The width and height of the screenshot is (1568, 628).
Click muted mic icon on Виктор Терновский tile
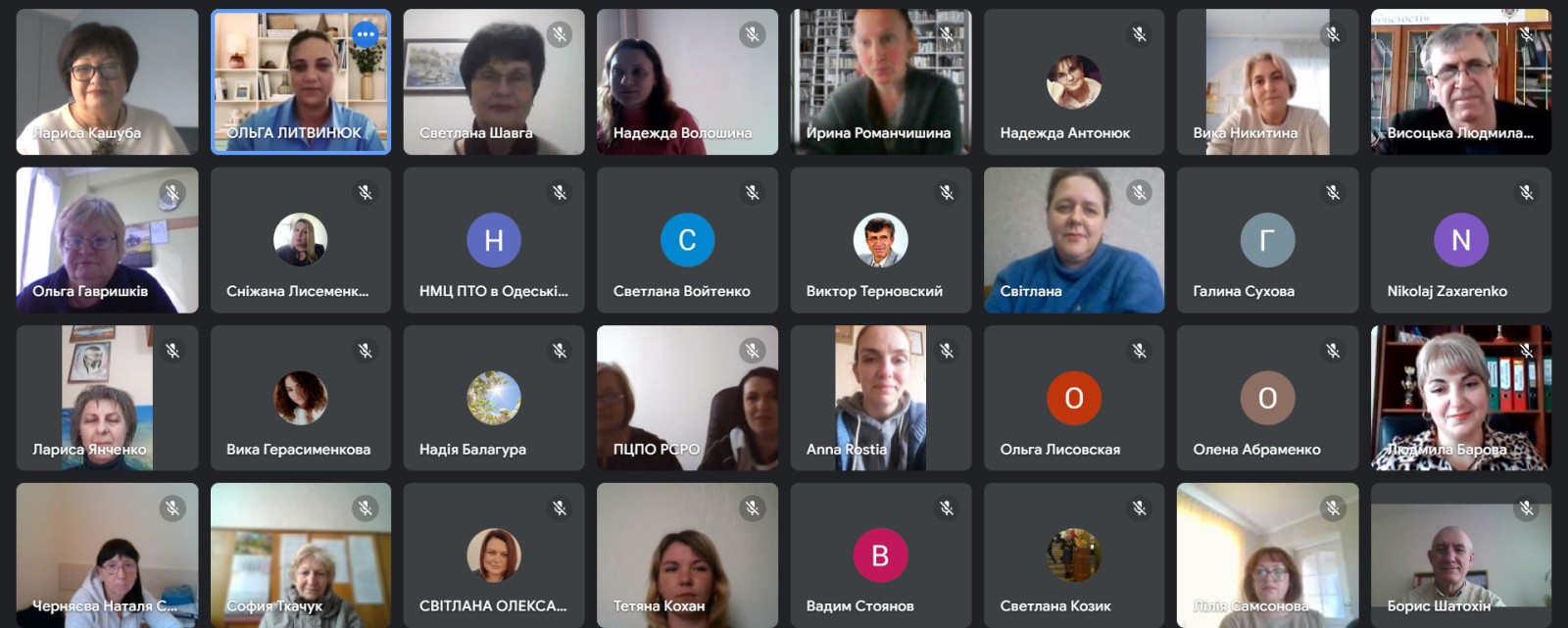tap(947, 193)
